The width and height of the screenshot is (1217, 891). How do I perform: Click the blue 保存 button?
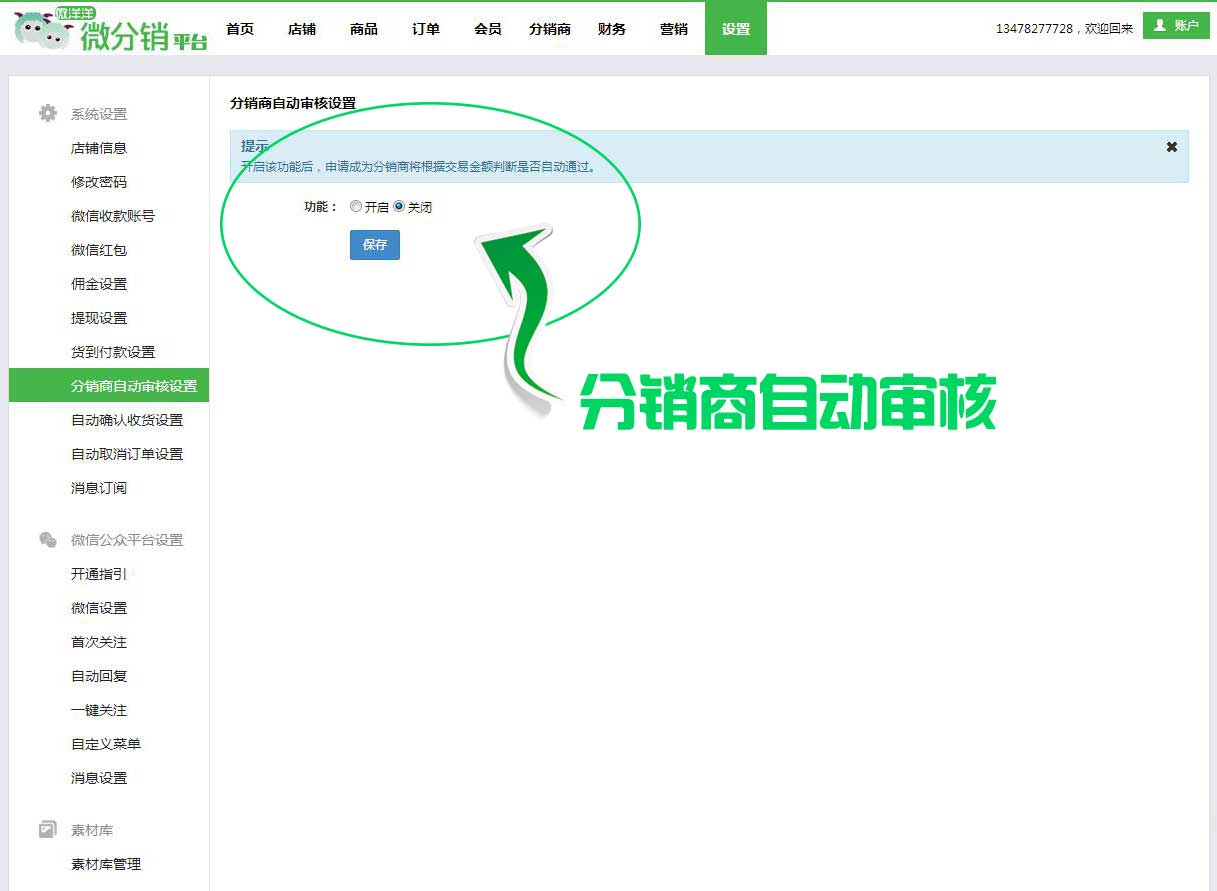pyautogui.click(x=375, y=245)
